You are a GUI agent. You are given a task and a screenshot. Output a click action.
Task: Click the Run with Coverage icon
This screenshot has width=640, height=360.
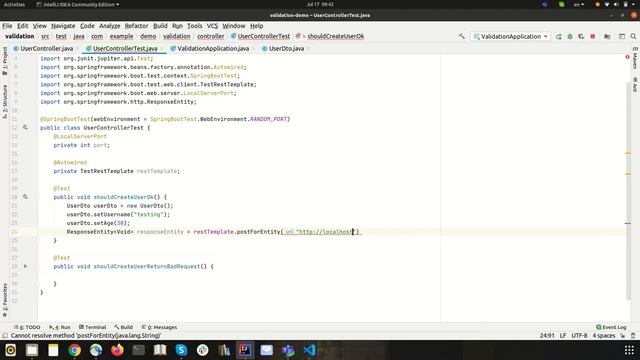coord(581,36)
